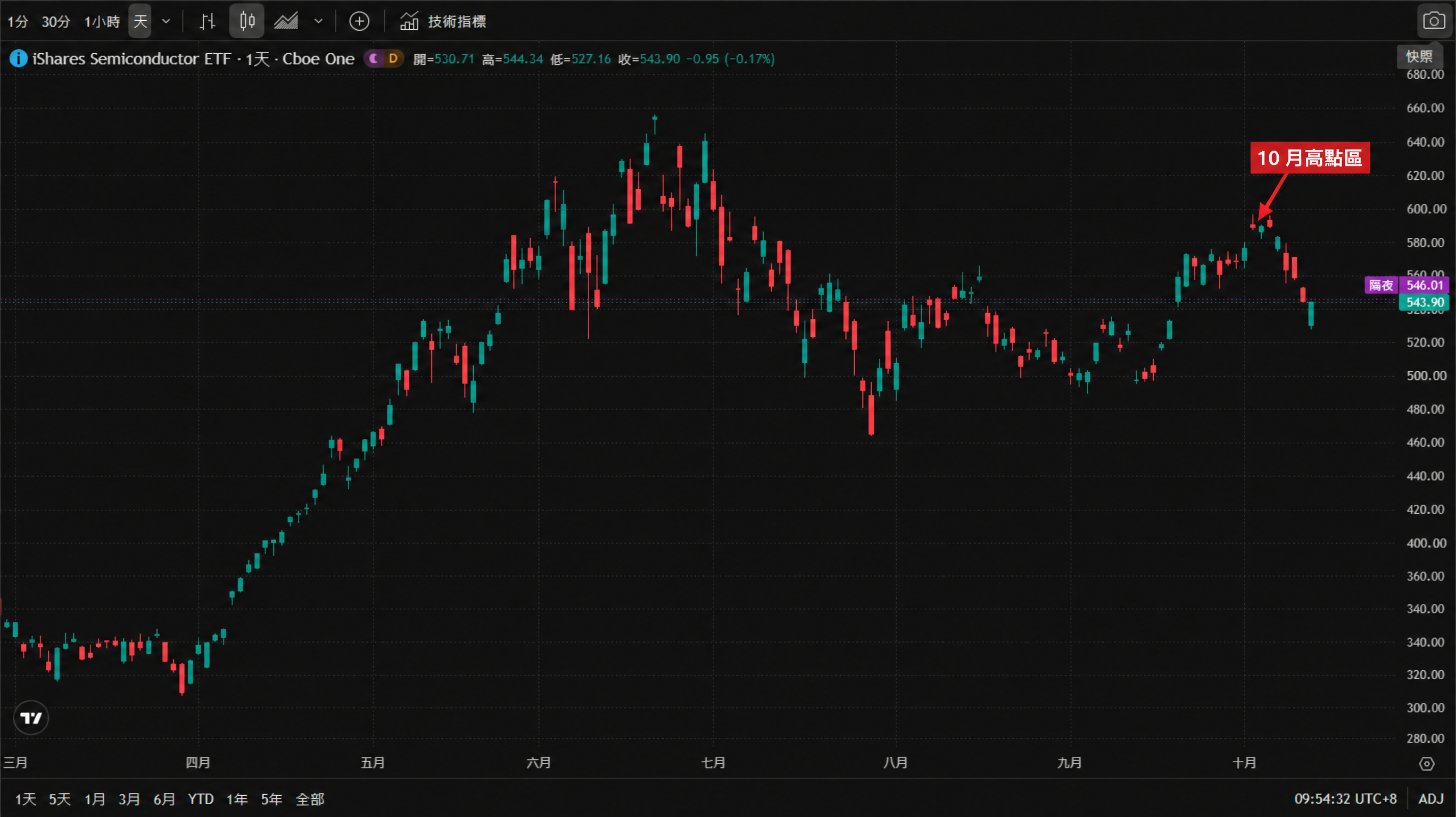Click the symbol info icon

tap(18, 58)
